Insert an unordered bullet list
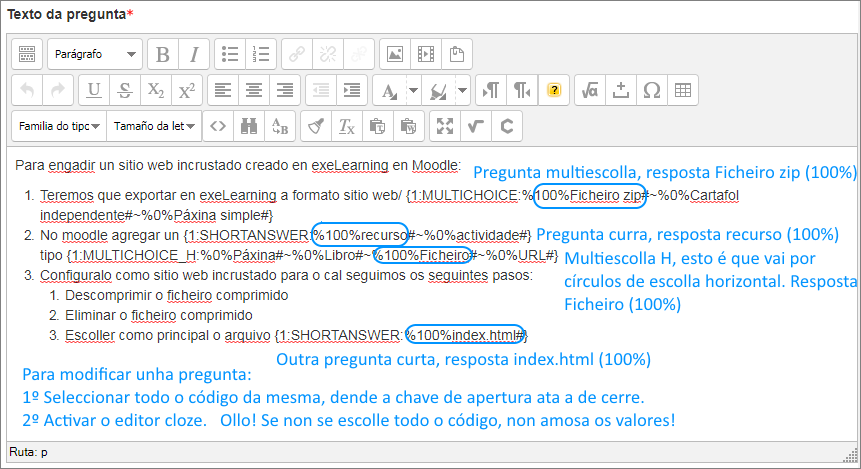 230,54
